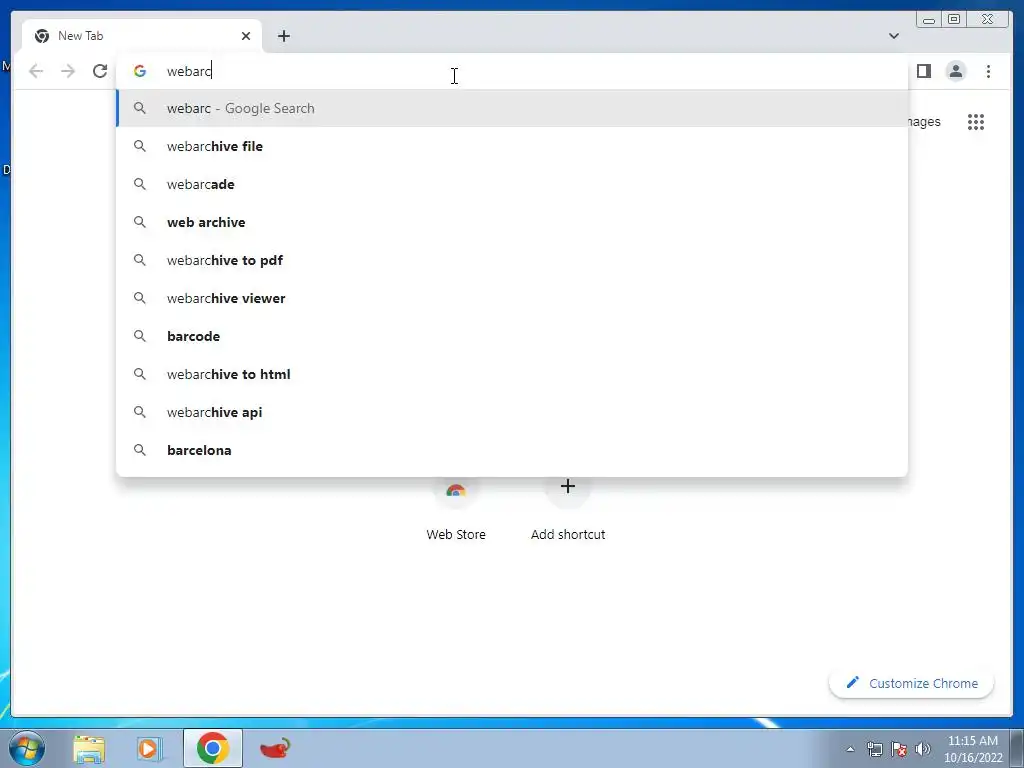The width and height of the screenshot is (1024, 768).
Task: Open a new tab with the plus icon
Action: coord(283,36)
